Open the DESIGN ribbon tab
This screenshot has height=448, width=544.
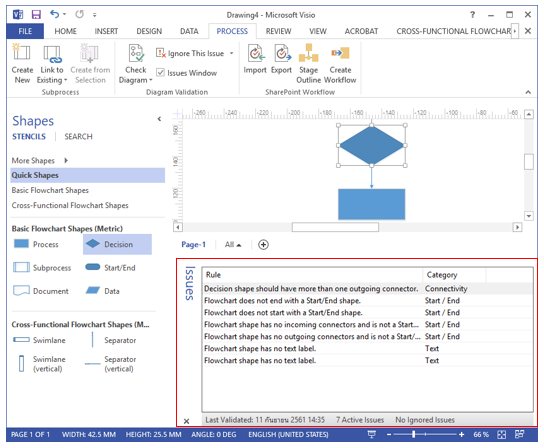click(149, 31)
